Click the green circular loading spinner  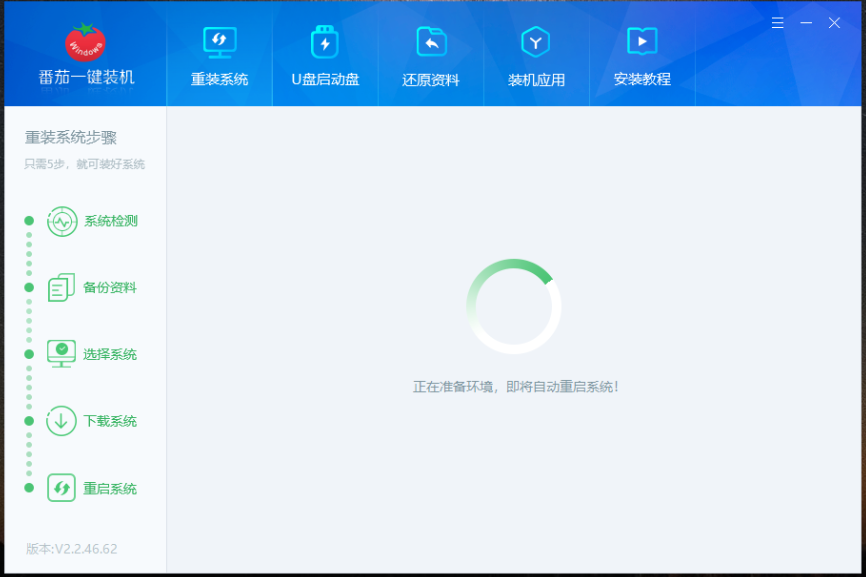point(514,306)
